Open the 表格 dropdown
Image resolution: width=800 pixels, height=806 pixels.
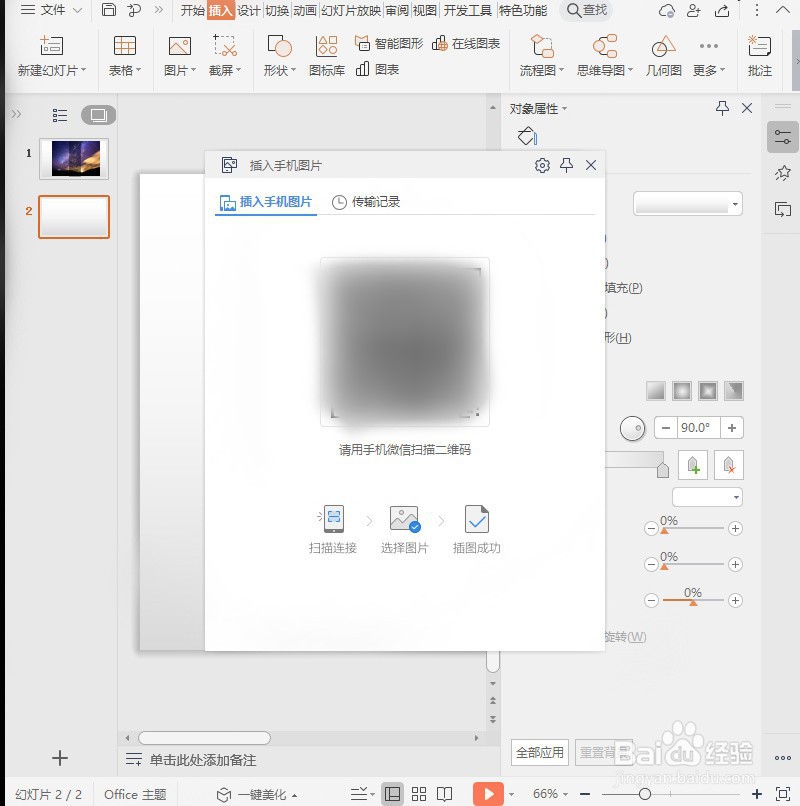(124, 56)
